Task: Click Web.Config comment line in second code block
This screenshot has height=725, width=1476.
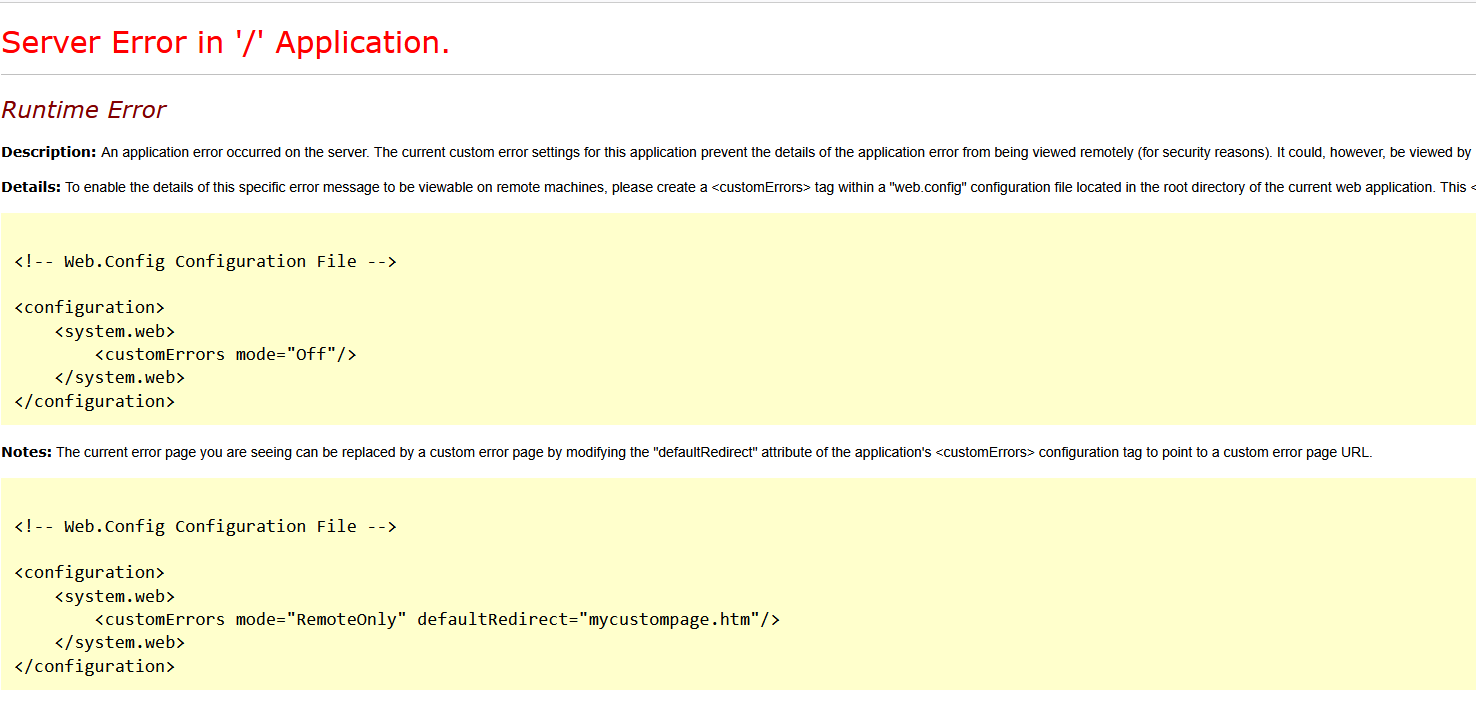Action: 205,526
